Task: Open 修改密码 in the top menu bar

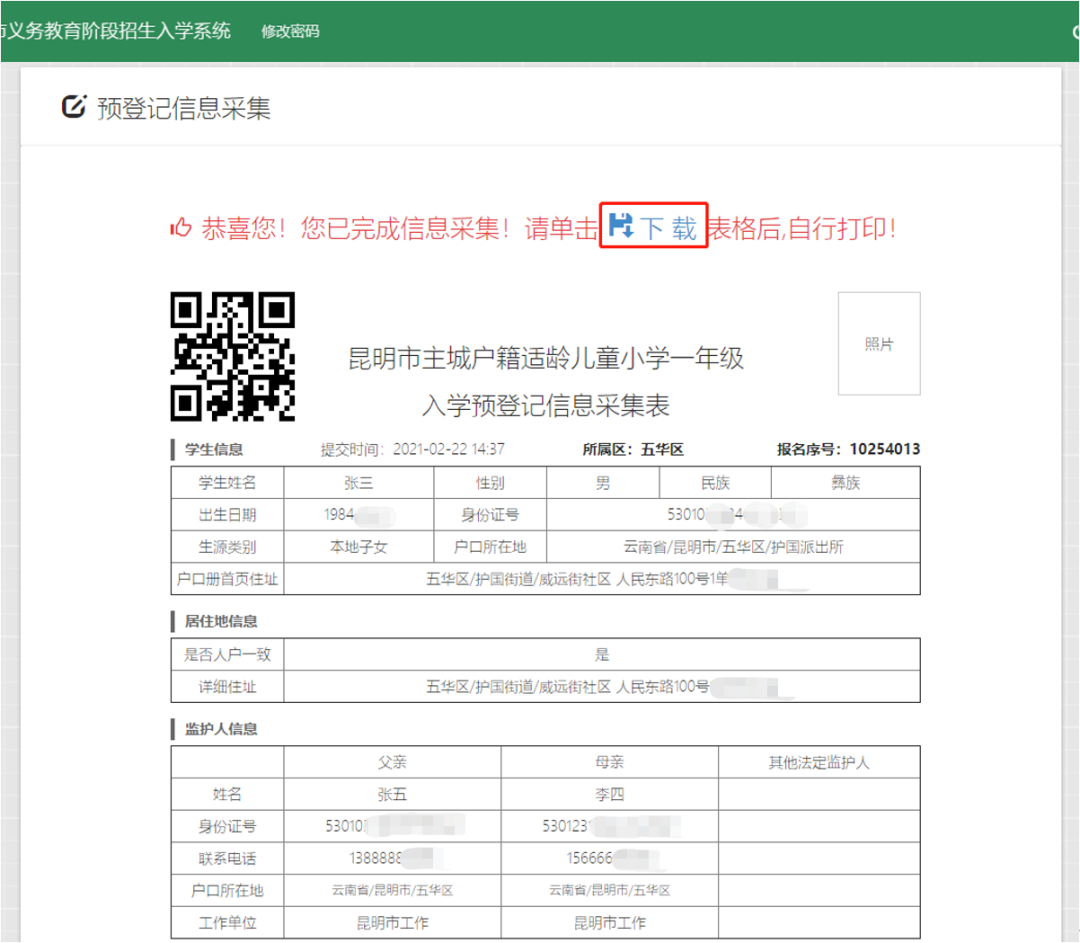Action: coord(290,31)
